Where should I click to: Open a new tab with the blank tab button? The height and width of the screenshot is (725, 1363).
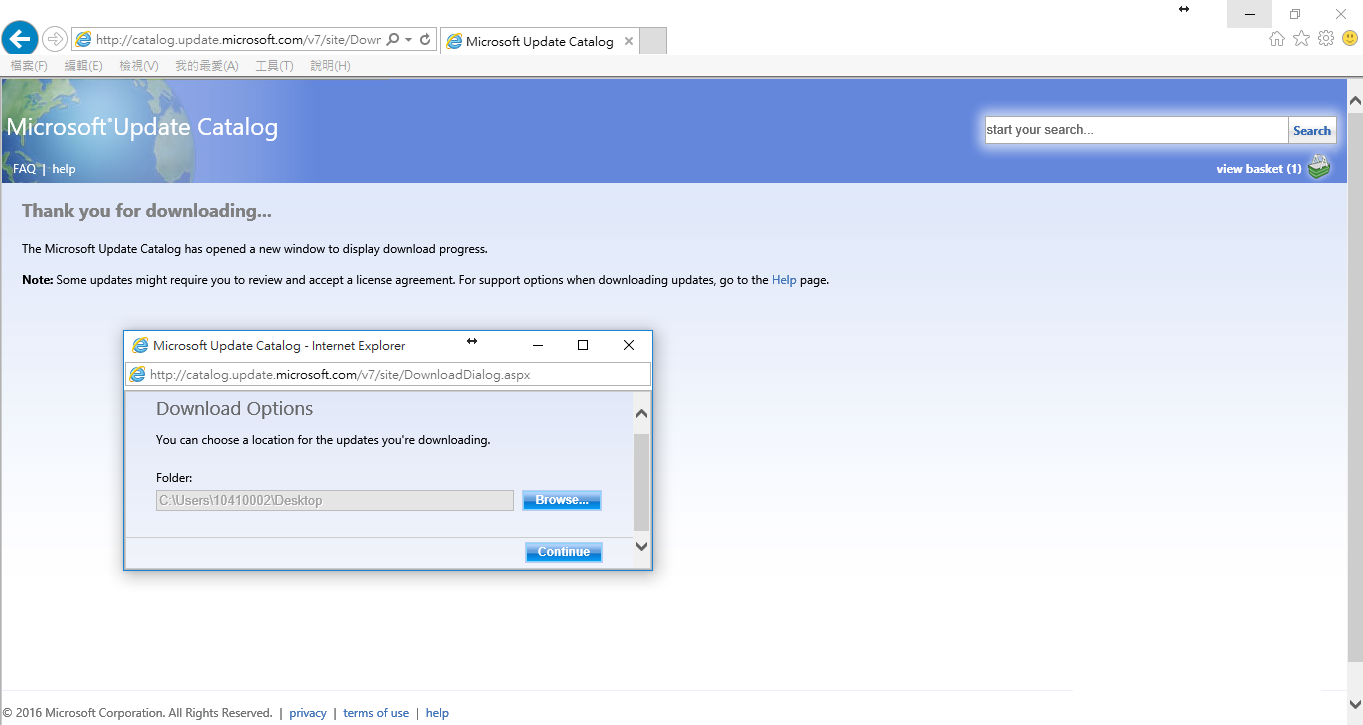coord(652,41)
